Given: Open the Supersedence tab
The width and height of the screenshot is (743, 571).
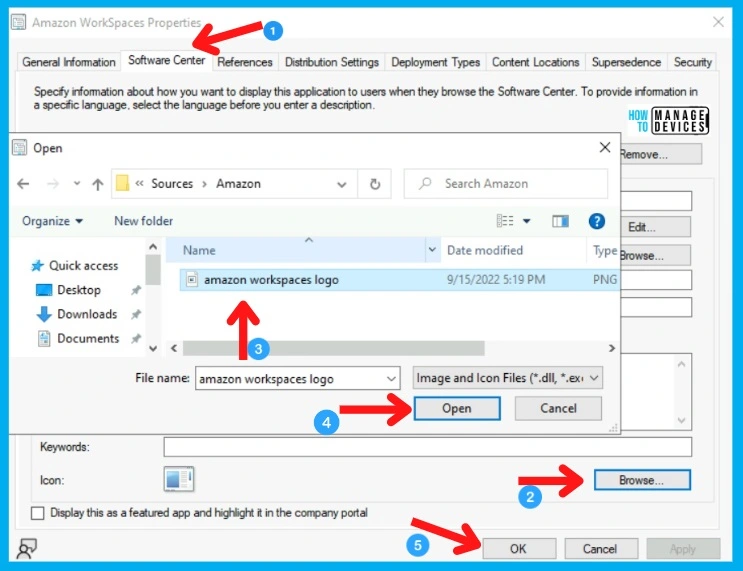Looking at the screenshot, I should pos(626,62).
